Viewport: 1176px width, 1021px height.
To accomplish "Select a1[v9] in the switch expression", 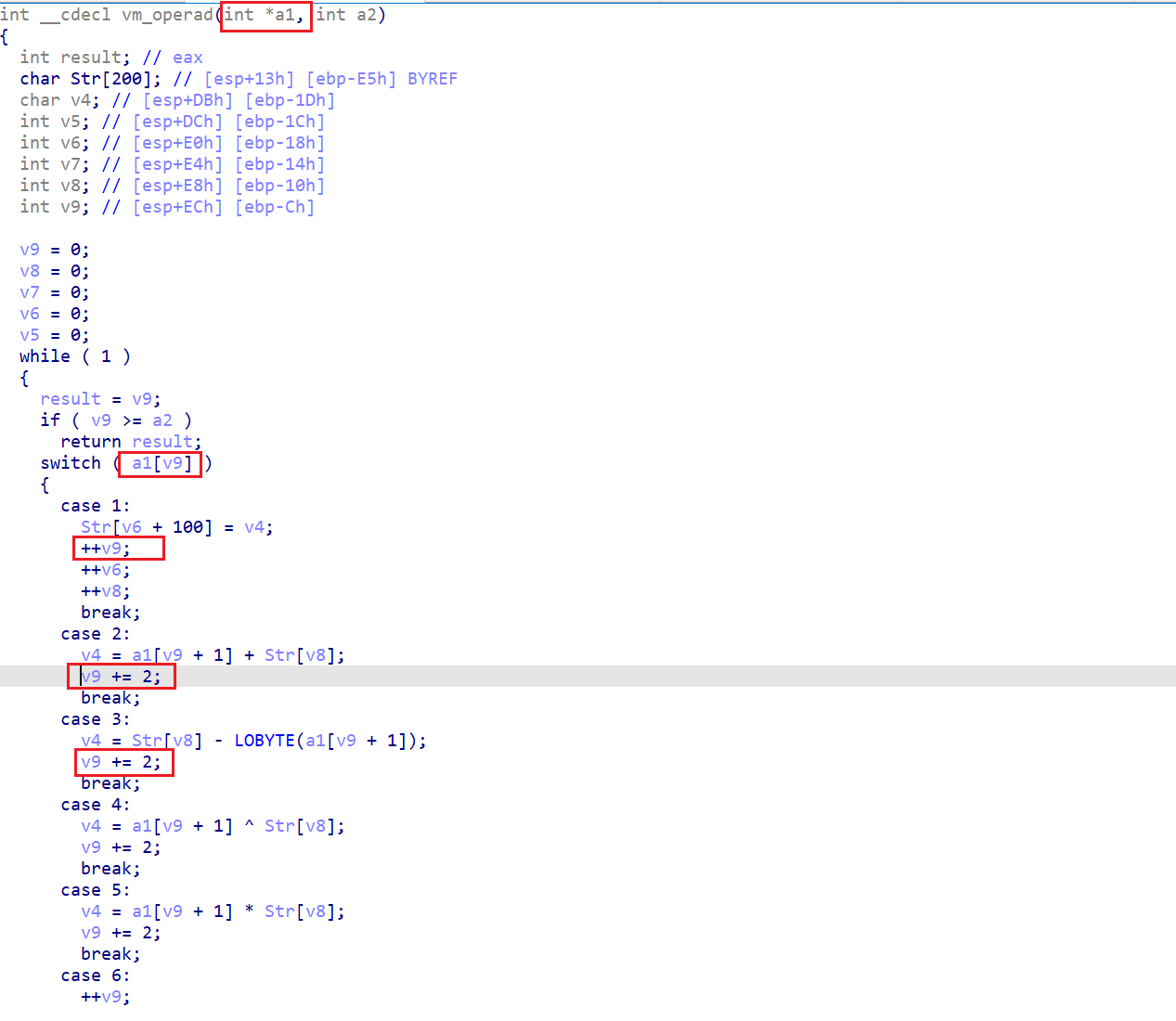I will click(x=162, y=463).
